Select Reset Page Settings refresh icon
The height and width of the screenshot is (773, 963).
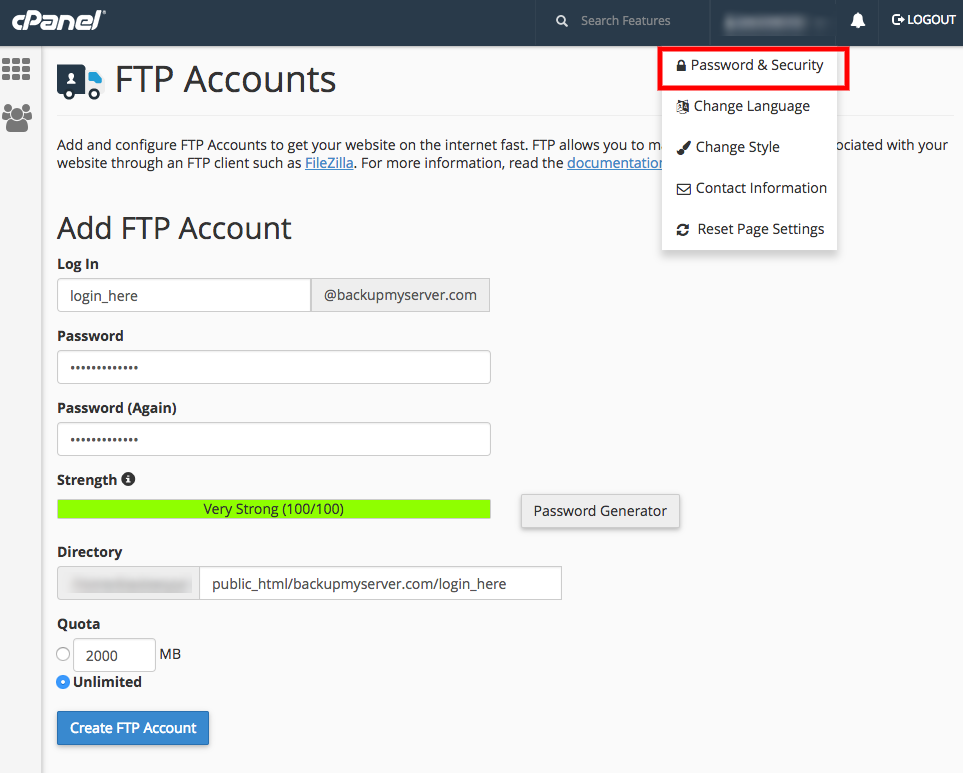click(x=682, y=229)
